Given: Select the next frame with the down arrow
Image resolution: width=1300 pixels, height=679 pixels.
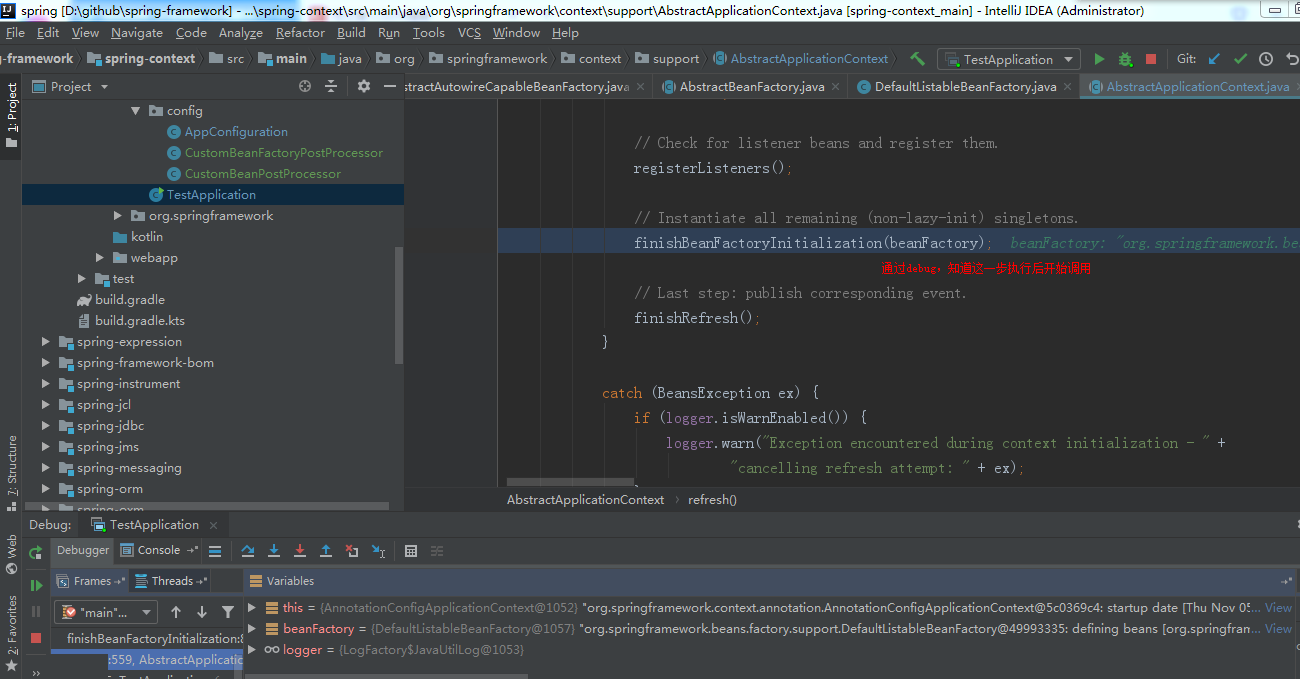Looking at the screenshot, I should point(202,612).
